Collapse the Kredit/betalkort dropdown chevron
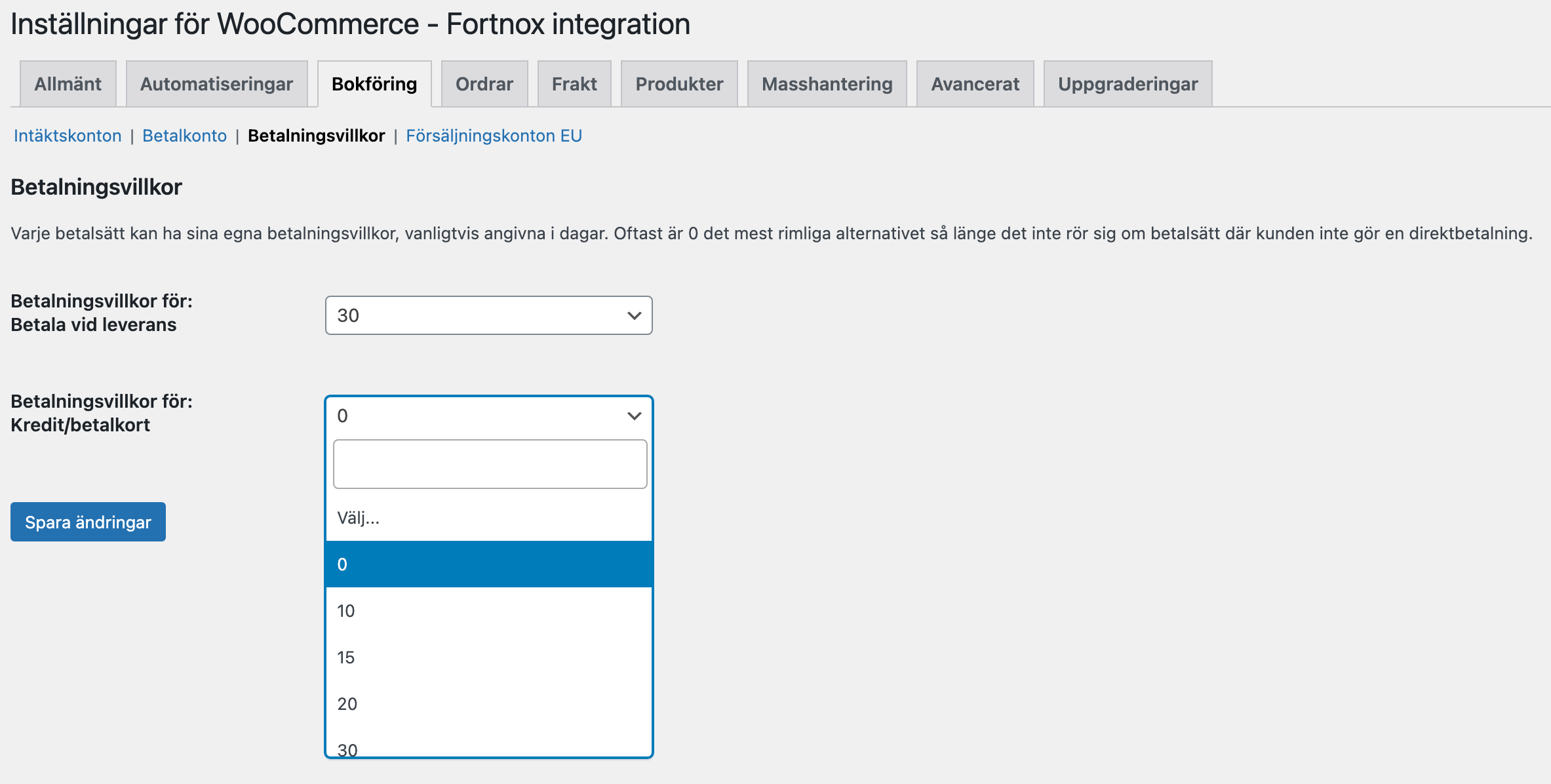The height and width of the screenshot is (784, 1551). [633, 414]
